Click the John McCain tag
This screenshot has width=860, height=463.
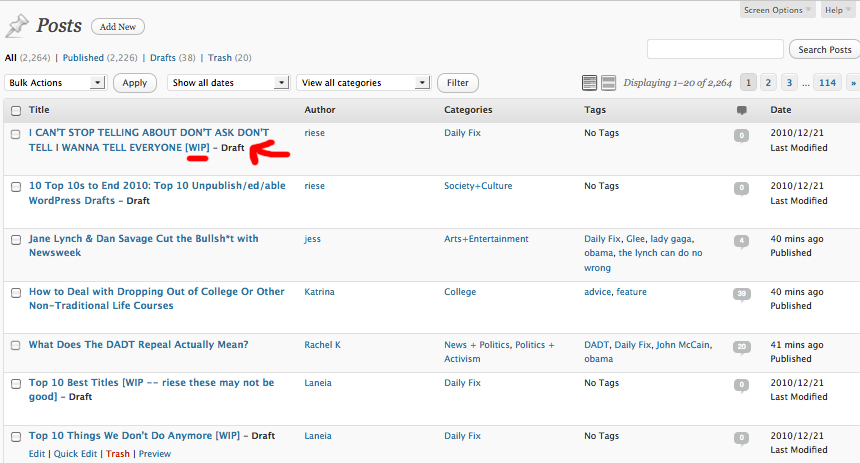(683, 345)
